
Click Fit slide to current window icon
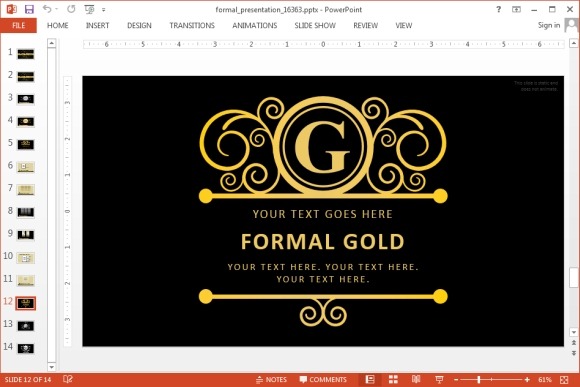564,380
